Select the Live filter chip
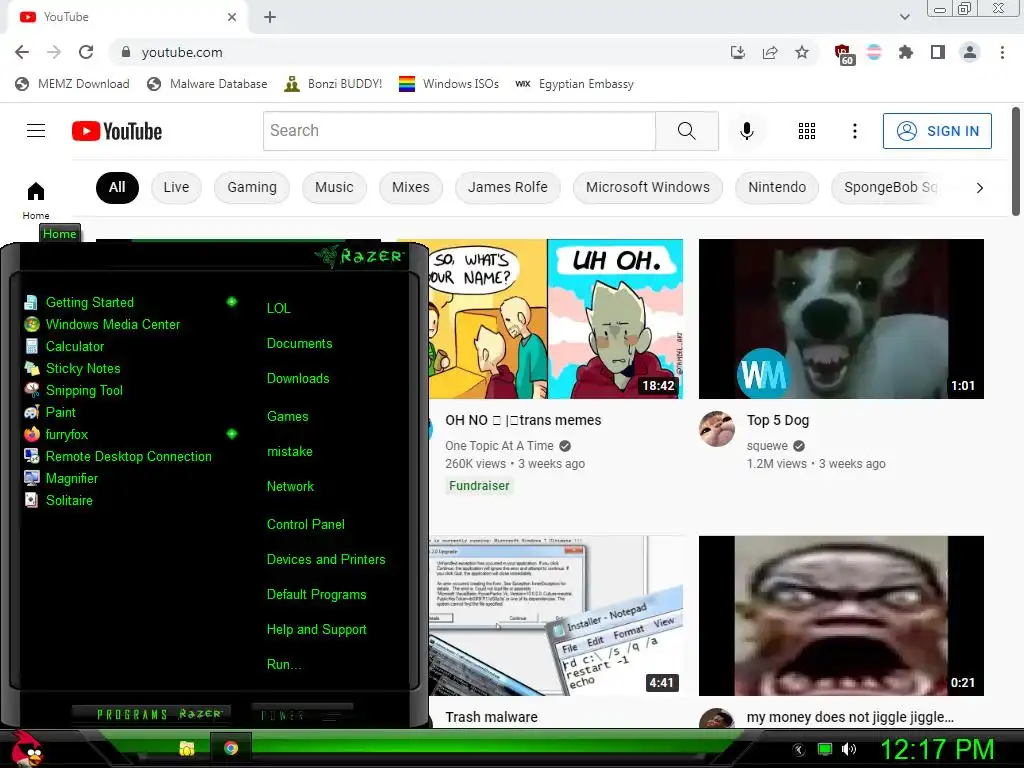 pos(176,187)
